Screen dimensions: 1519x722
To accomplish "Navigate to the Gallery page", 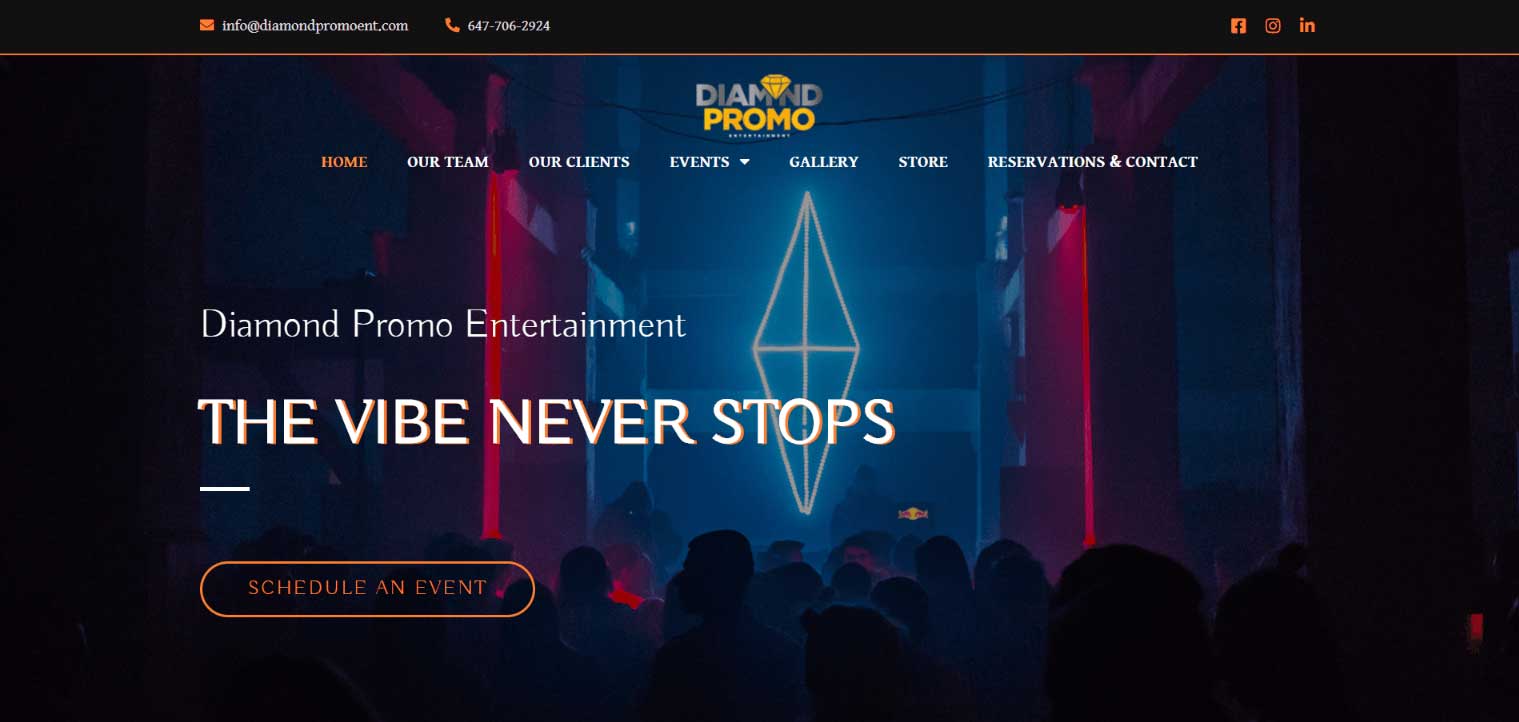I will [824, 162].
